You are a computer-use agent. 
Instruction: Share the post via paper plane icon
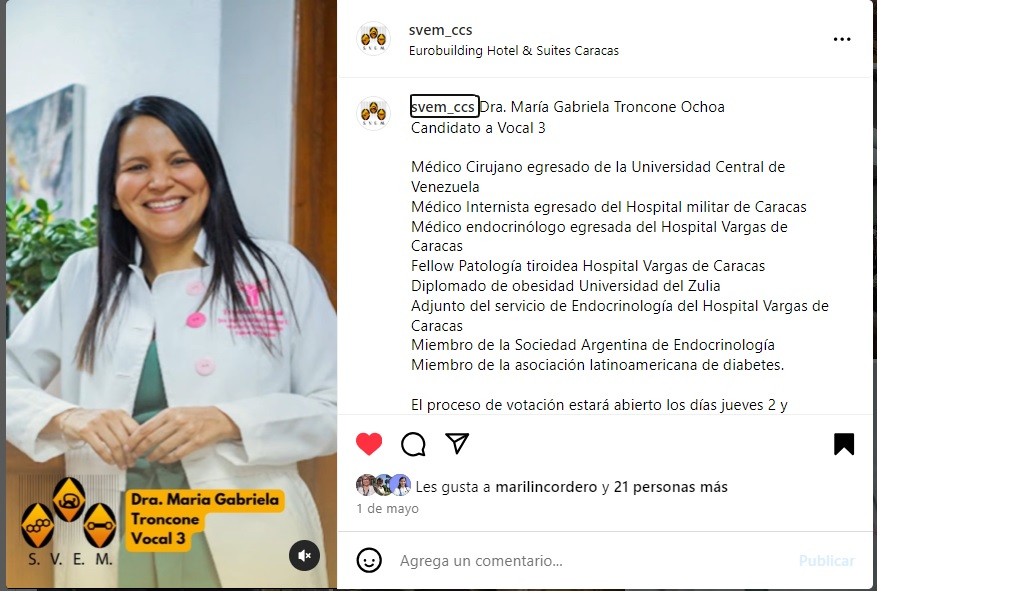(x=457, y=444)
